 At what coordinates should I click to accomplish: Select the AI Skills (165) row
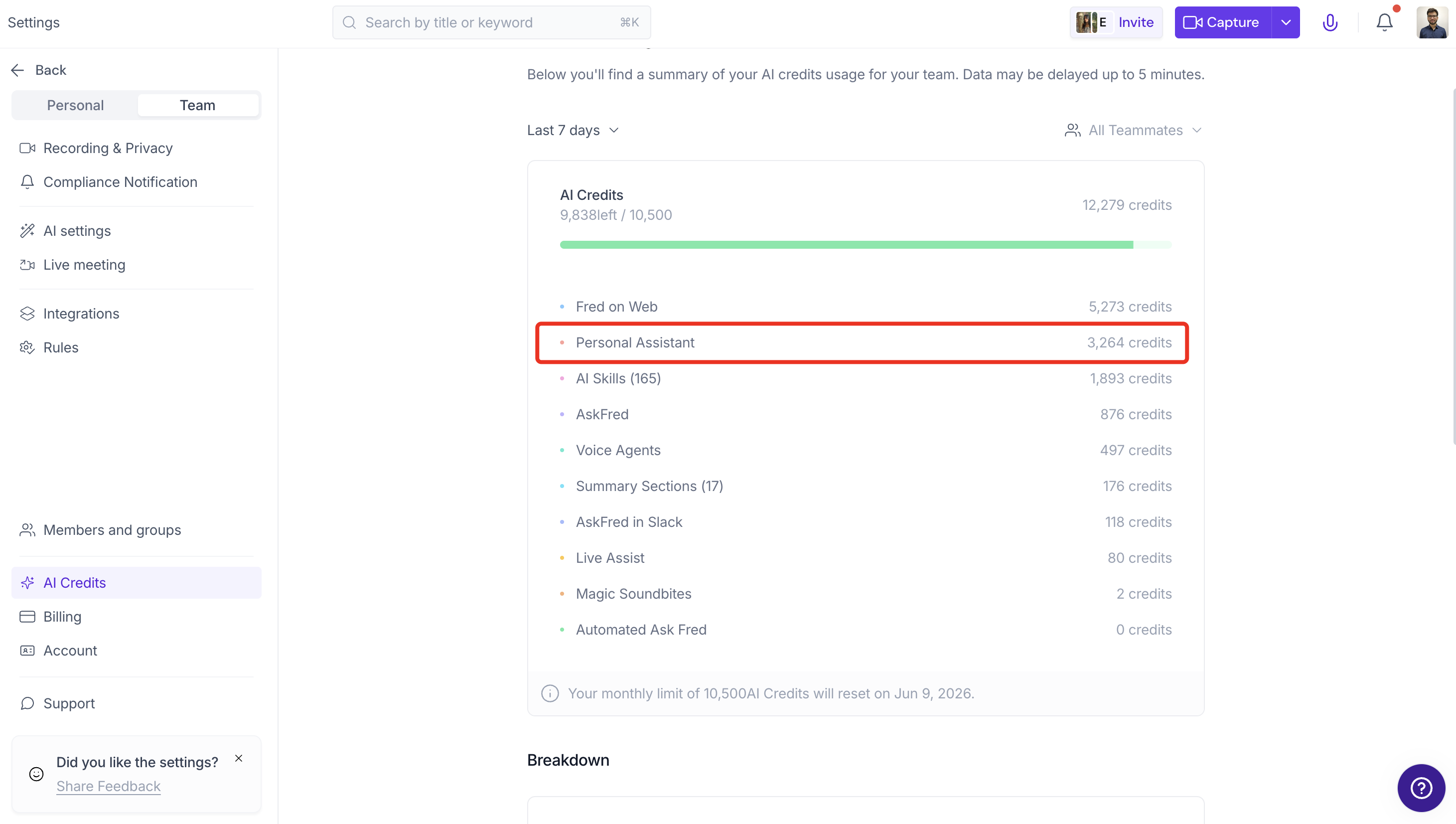[866, 379]
